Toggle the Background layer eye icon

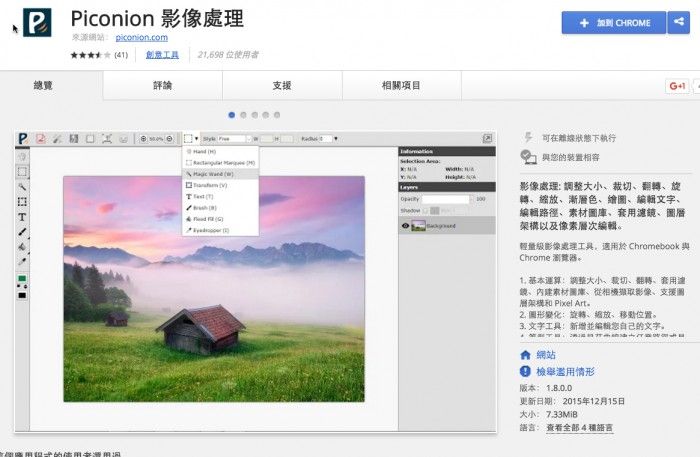(405, 226)
